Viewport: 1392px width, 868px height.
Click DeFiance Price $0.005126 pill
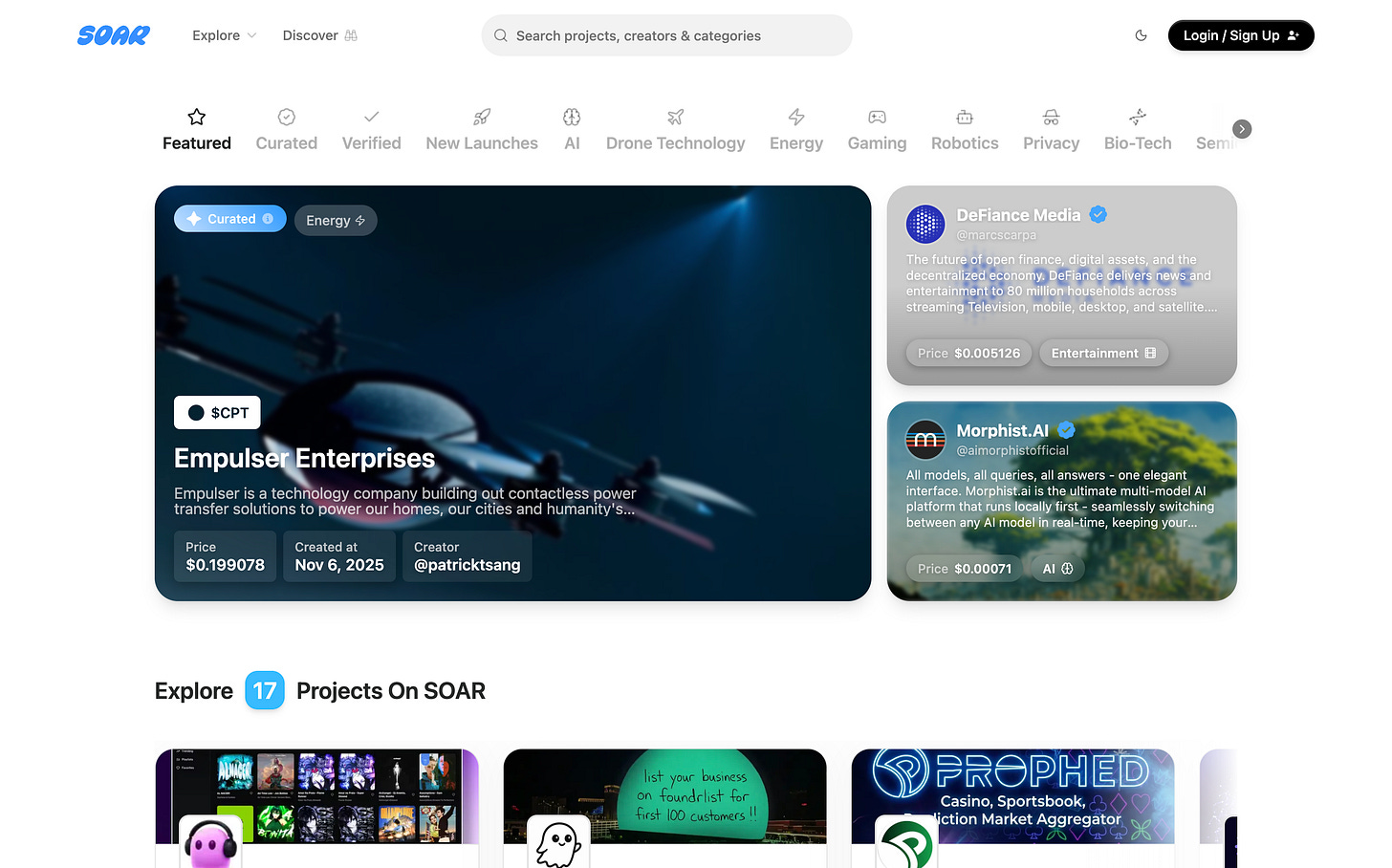click(x=968, y=353)
